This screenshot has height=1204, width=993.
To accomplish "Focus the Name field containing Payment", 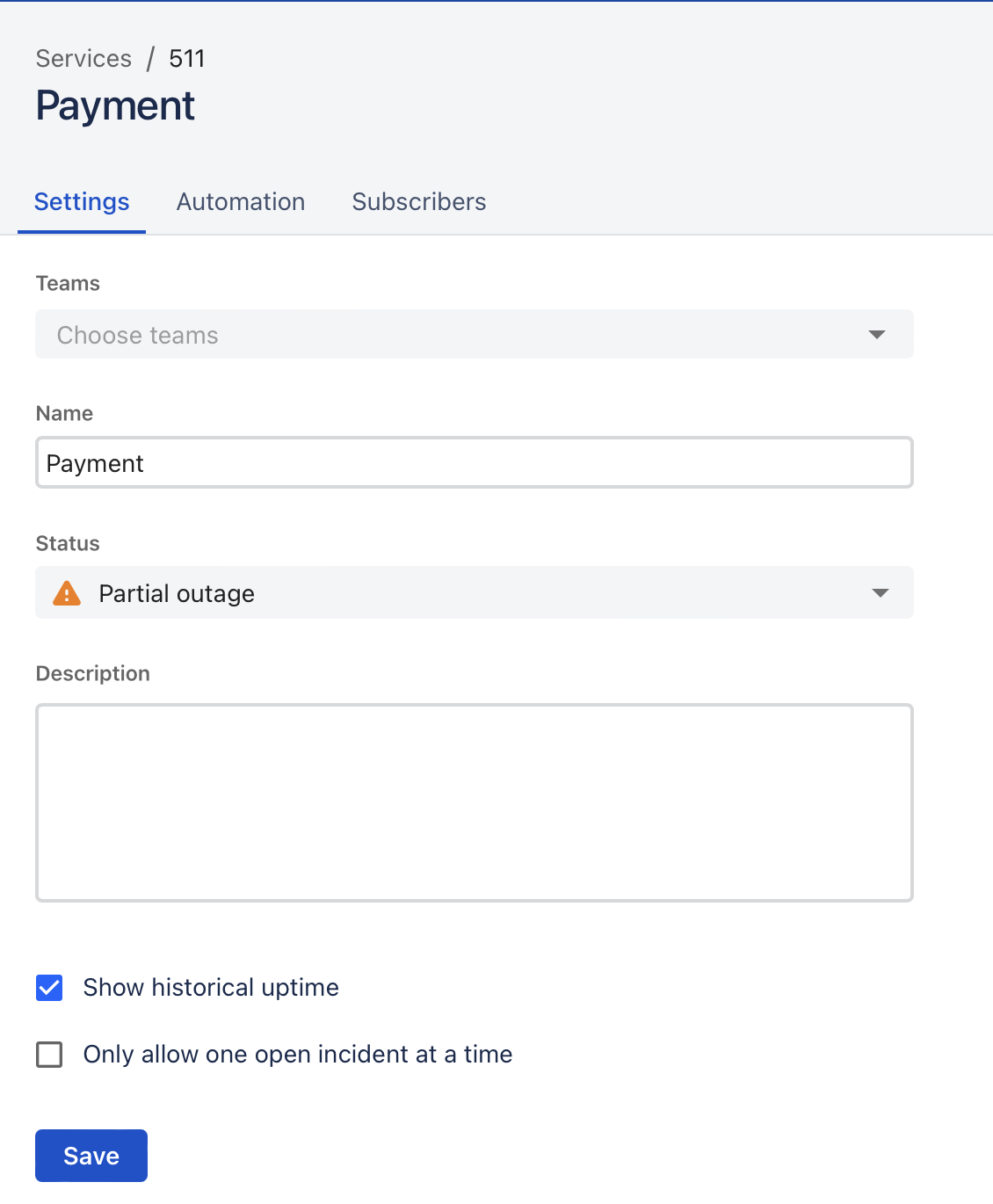I will click(475, 463).
